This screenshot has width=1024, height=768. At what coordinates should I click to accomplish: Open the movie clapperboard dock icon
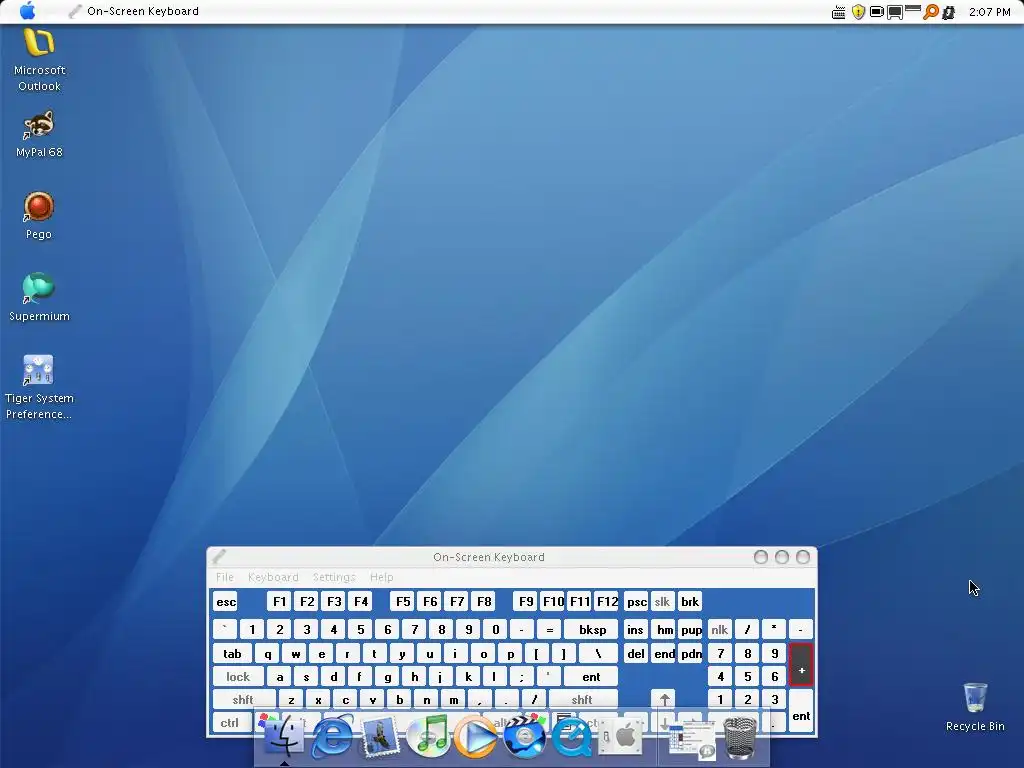tap(524, 736)
